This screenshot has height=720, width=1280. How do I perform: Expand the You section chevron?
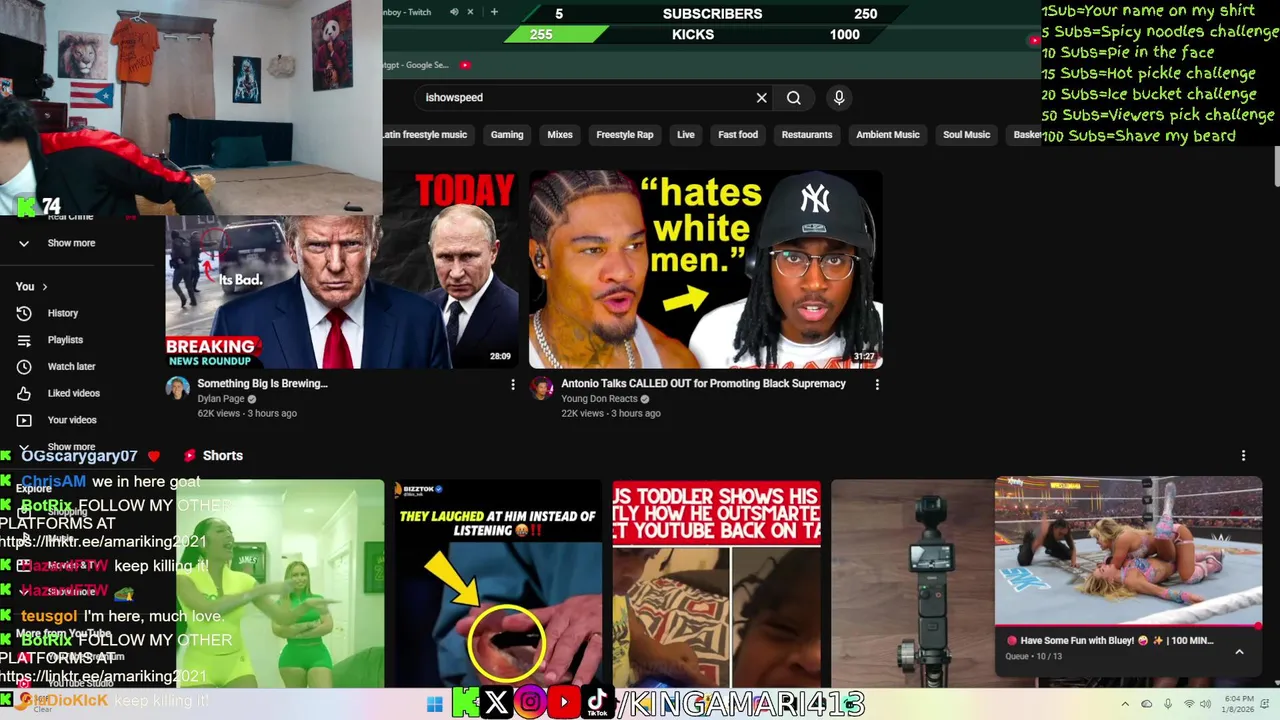click(45, 287)
